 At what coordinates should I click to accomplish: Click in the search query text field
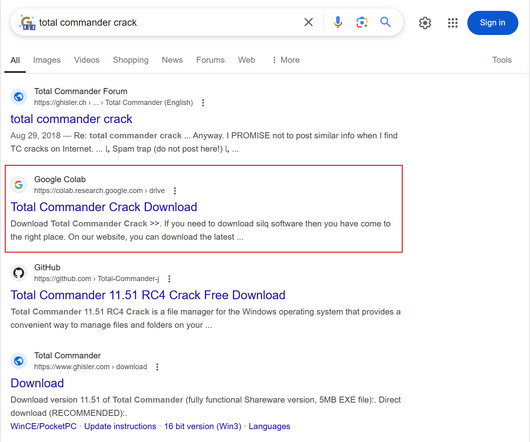pos(169,22)
